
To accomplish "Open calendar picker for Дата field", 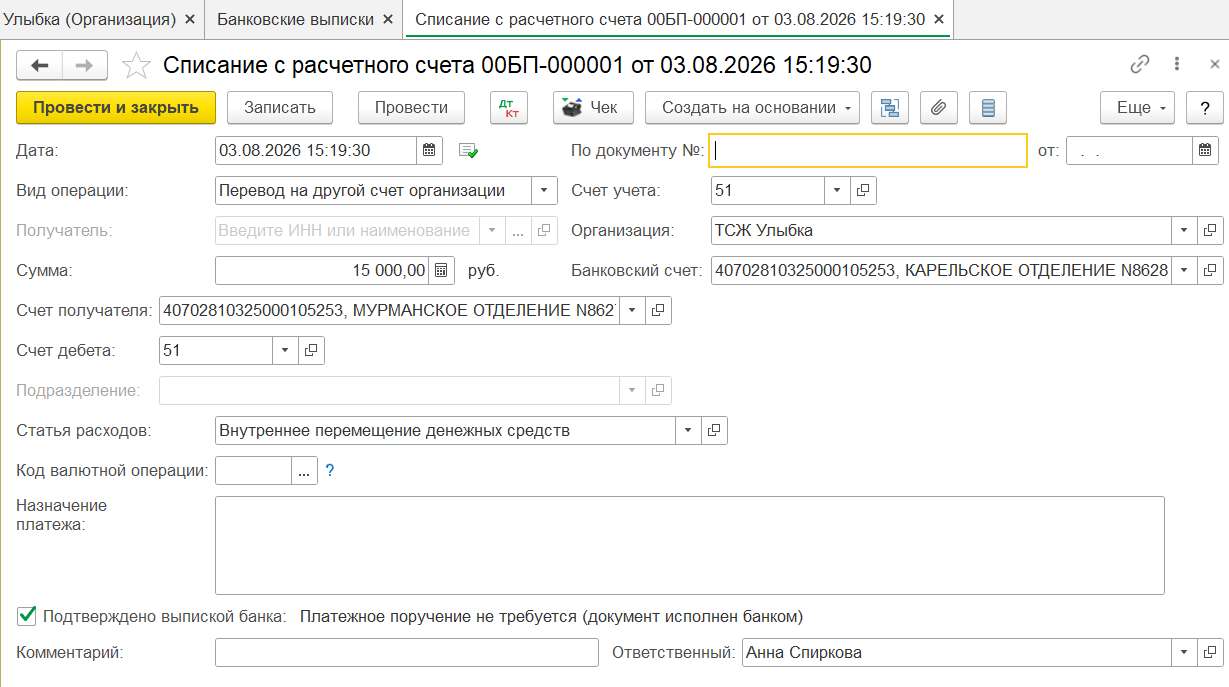I will [x=429, y=150].
